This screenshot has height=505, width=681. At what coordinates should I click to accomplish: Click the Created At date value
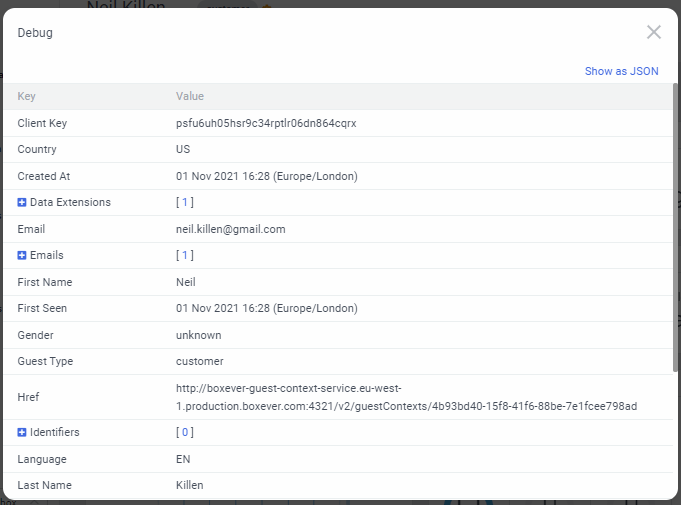pyautogui.click(x=267, y=177)
